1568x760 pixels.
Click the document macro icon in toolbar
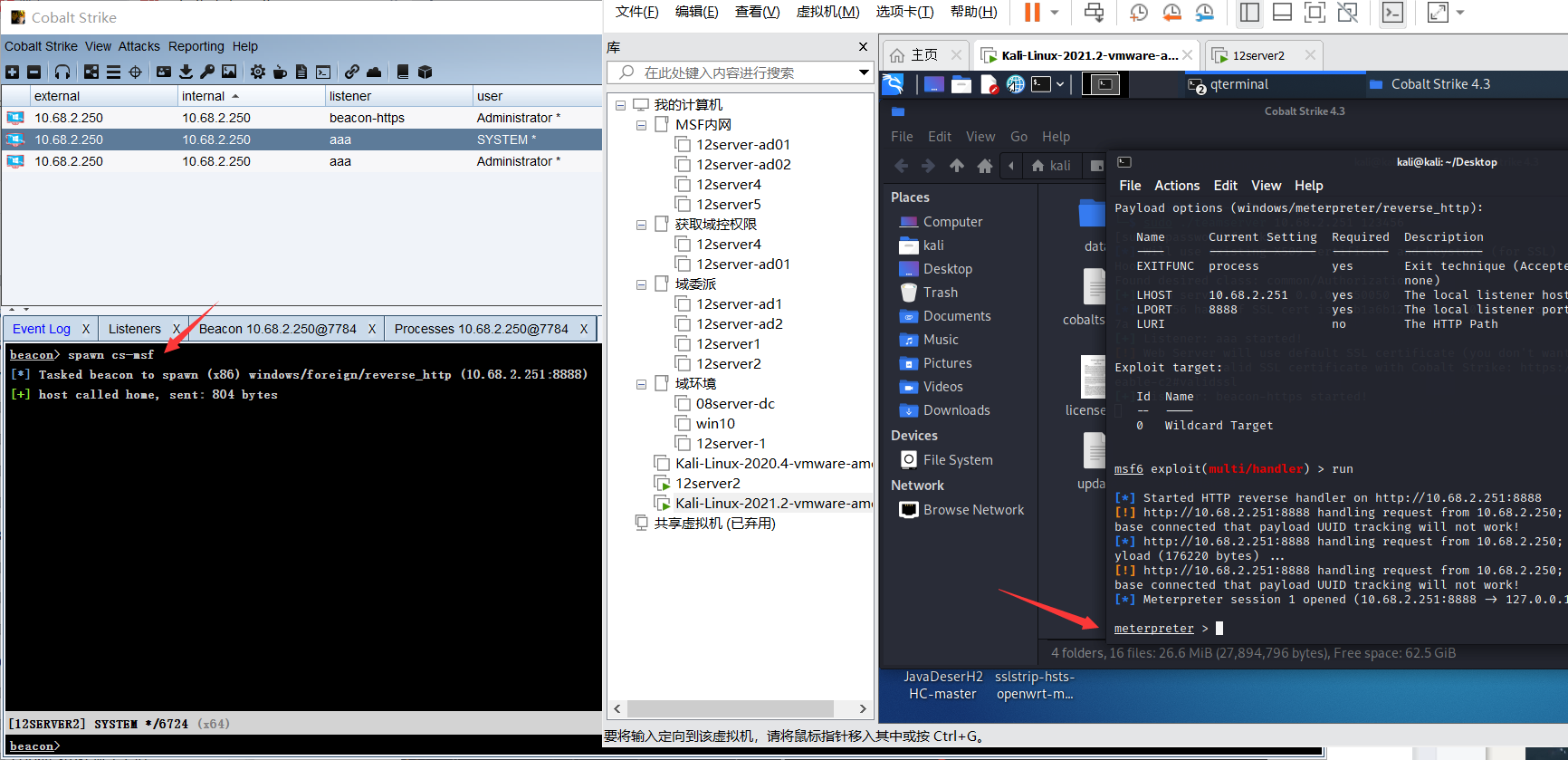click(301, 72)
